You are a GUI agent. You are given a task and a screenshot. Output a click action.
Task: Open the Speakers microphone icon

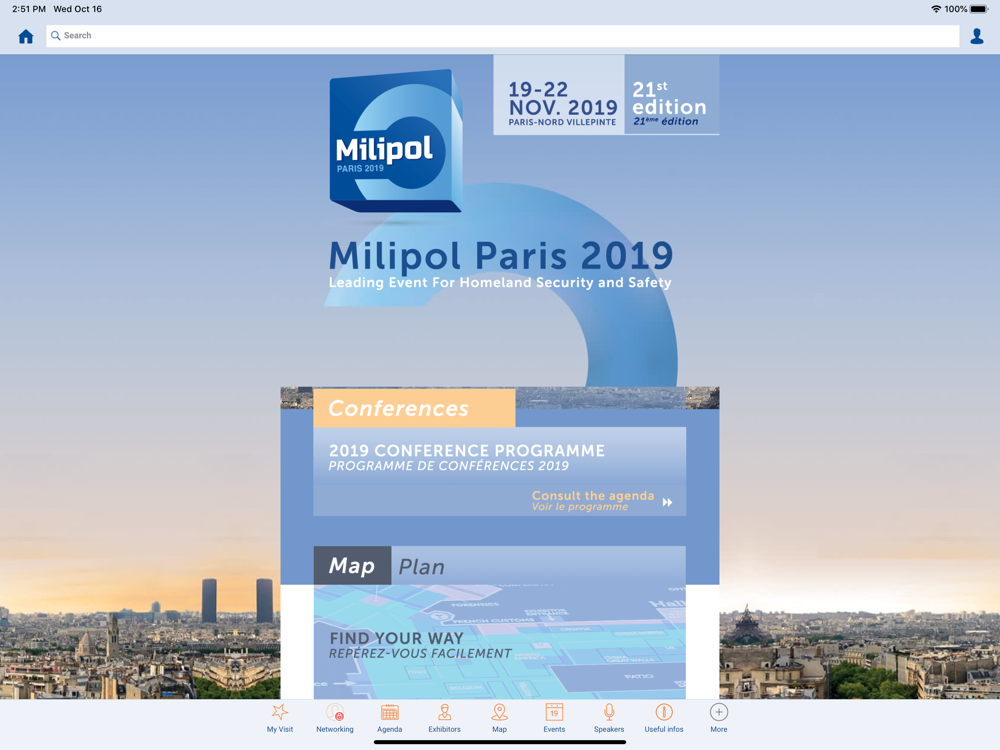pyautogui.click(x=609, y=712)
